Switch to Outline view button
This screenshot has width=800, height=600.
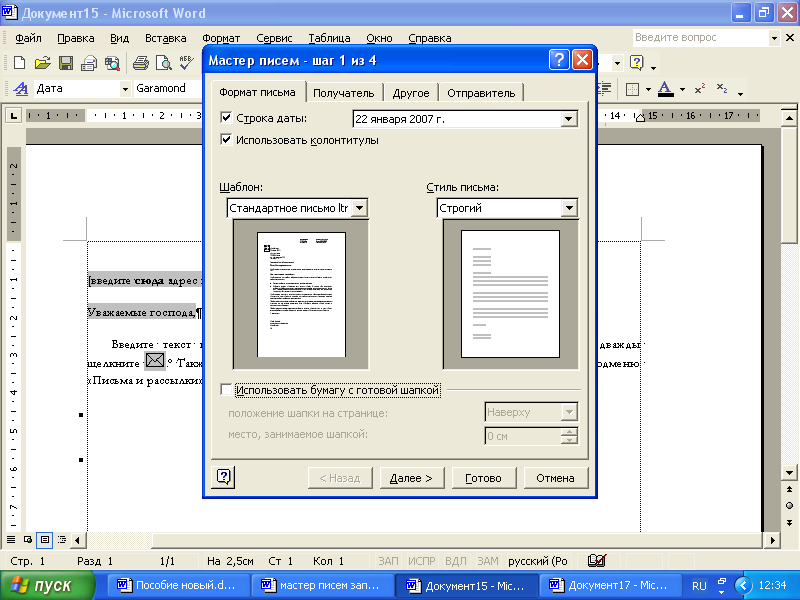click(62, 539)
